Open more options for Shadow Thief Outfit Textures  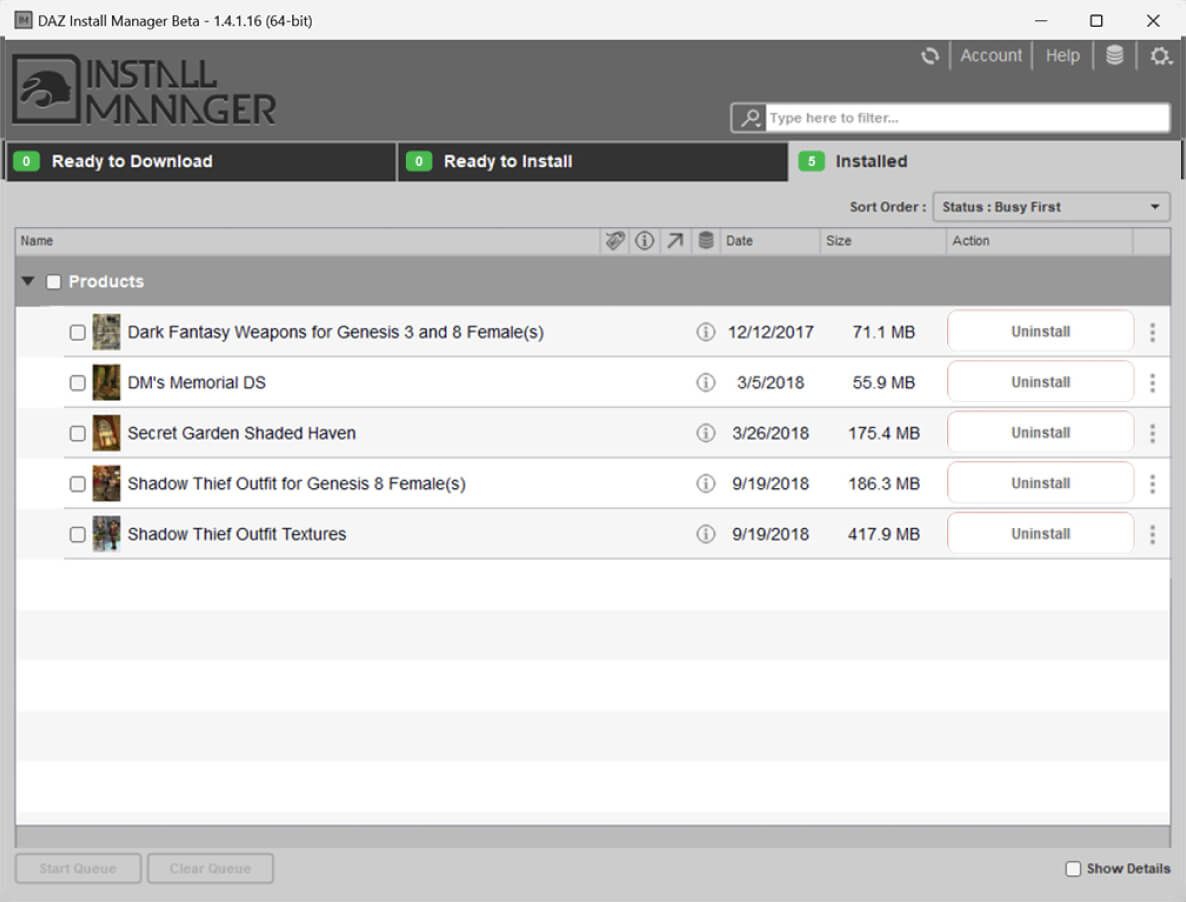coord(1152,535)
